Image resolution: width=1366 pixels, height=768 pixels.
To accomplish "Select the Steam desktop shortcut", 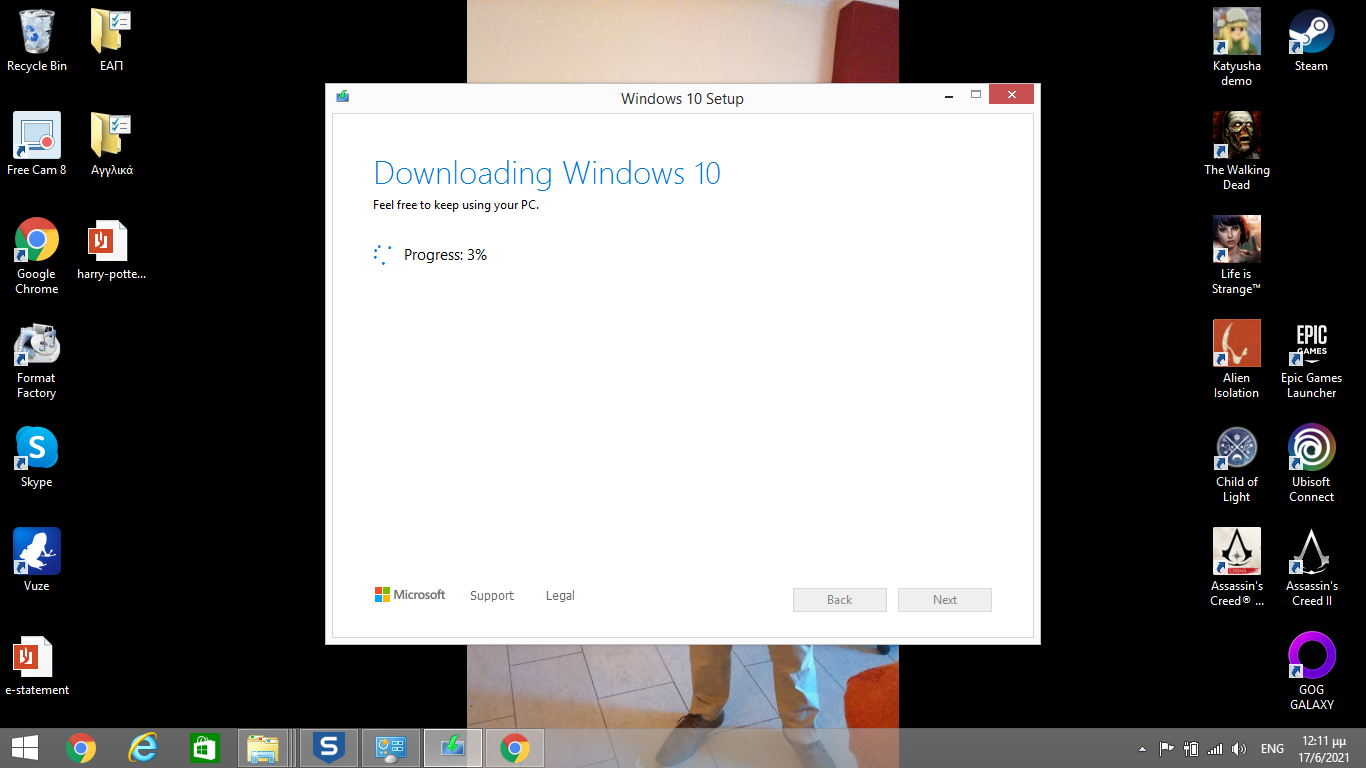I will (x=1311, y=40).
